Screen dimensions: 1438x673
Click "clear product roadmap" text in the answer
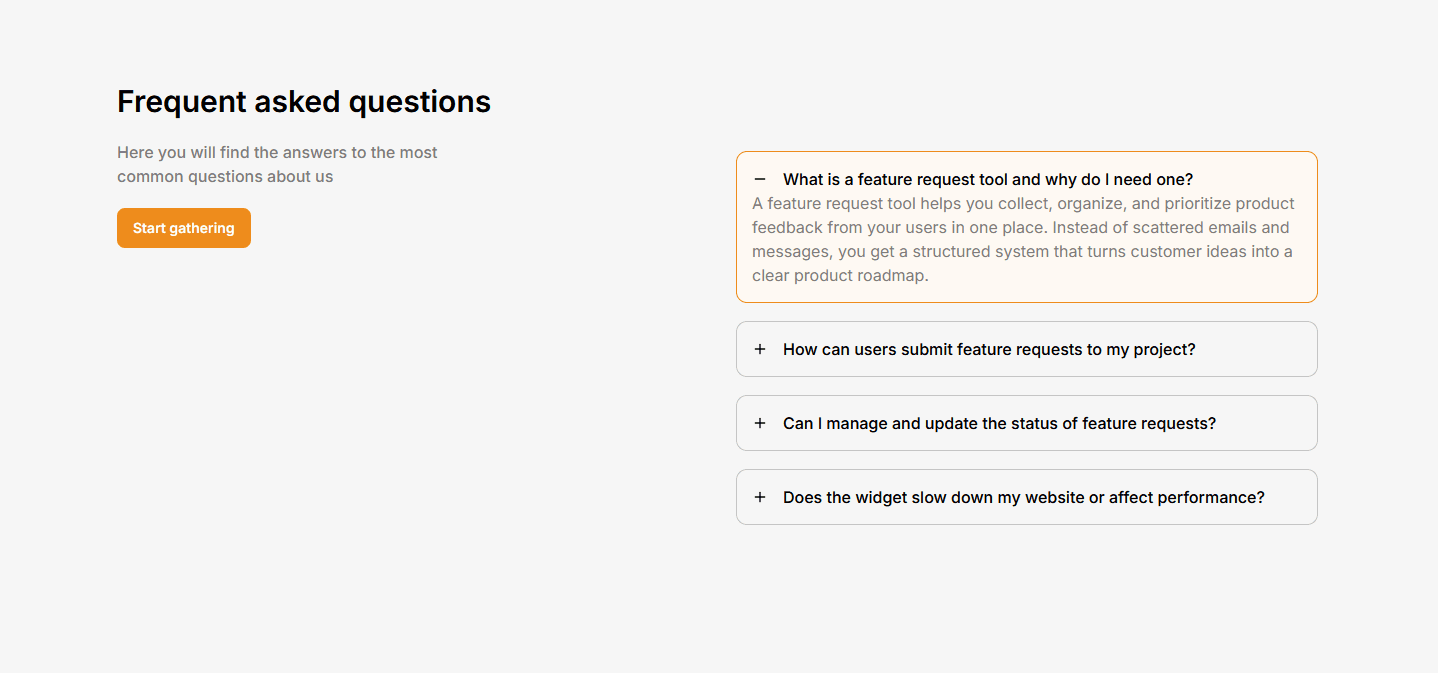tap(840, 276)
